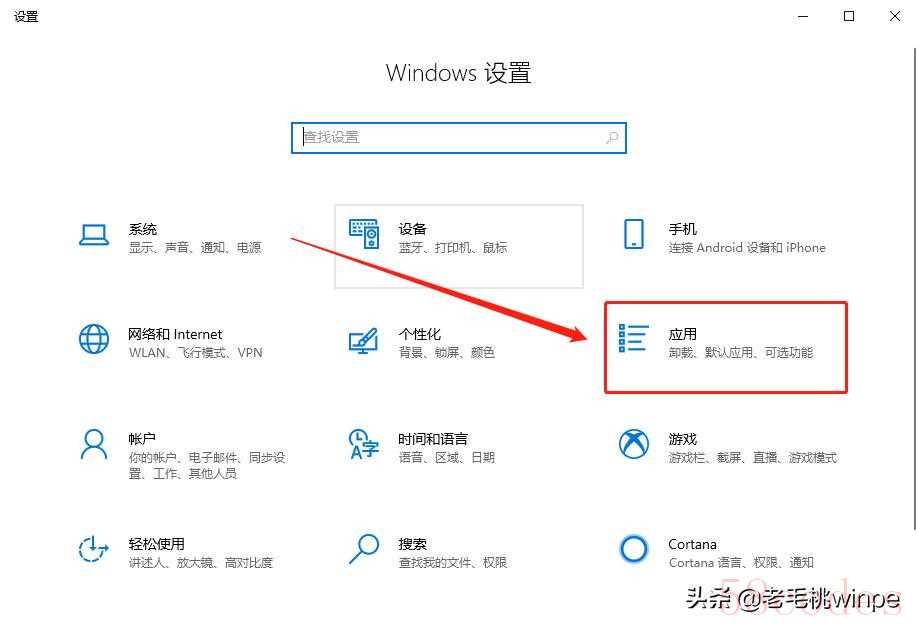Screen dimensions: 918x628
Task: Open the 网络和 Internet globe icon
Action: [x=94, y=339]
